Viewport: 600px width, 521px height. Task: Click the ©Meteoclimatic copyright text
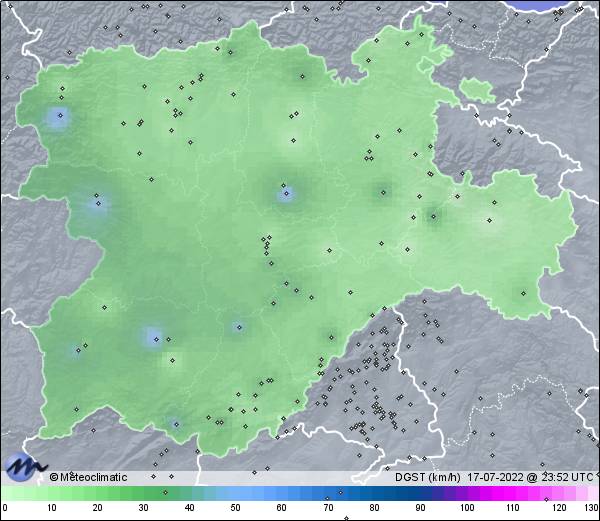pos(88,477)
